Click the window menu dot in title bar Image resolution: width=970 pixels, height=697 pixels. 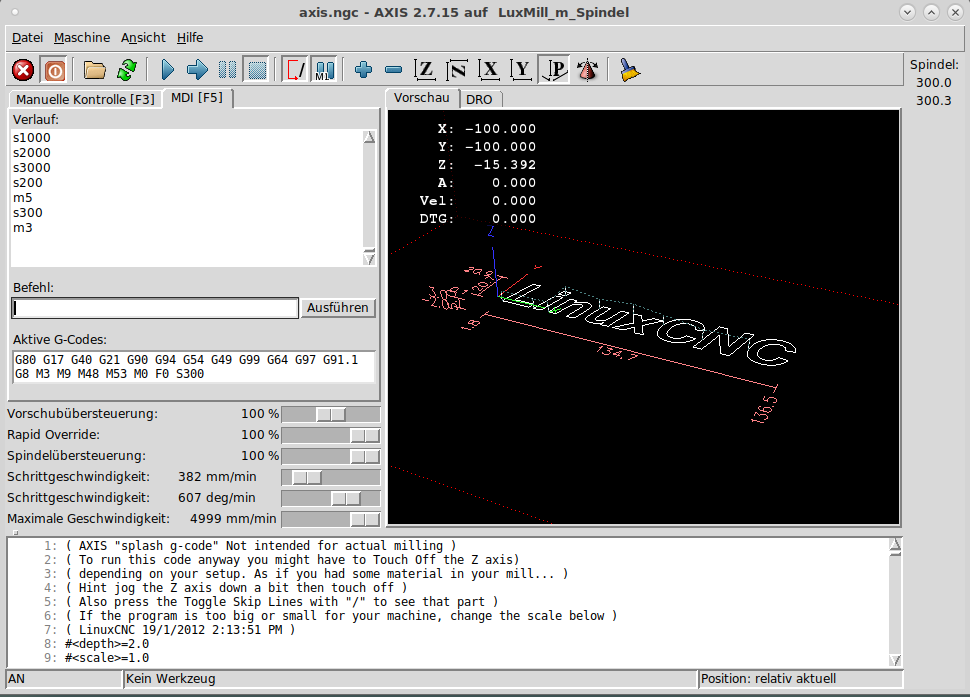15,12
